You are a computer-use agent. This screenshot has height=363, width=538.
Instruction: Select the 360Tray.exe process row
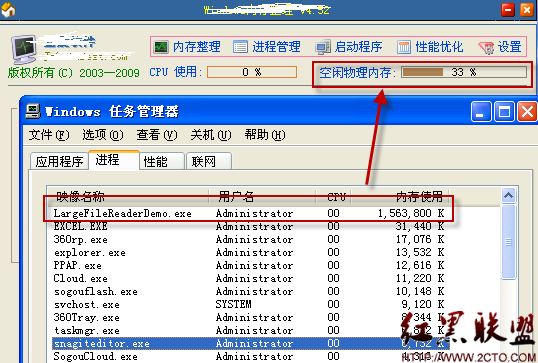tap(249, 317)
